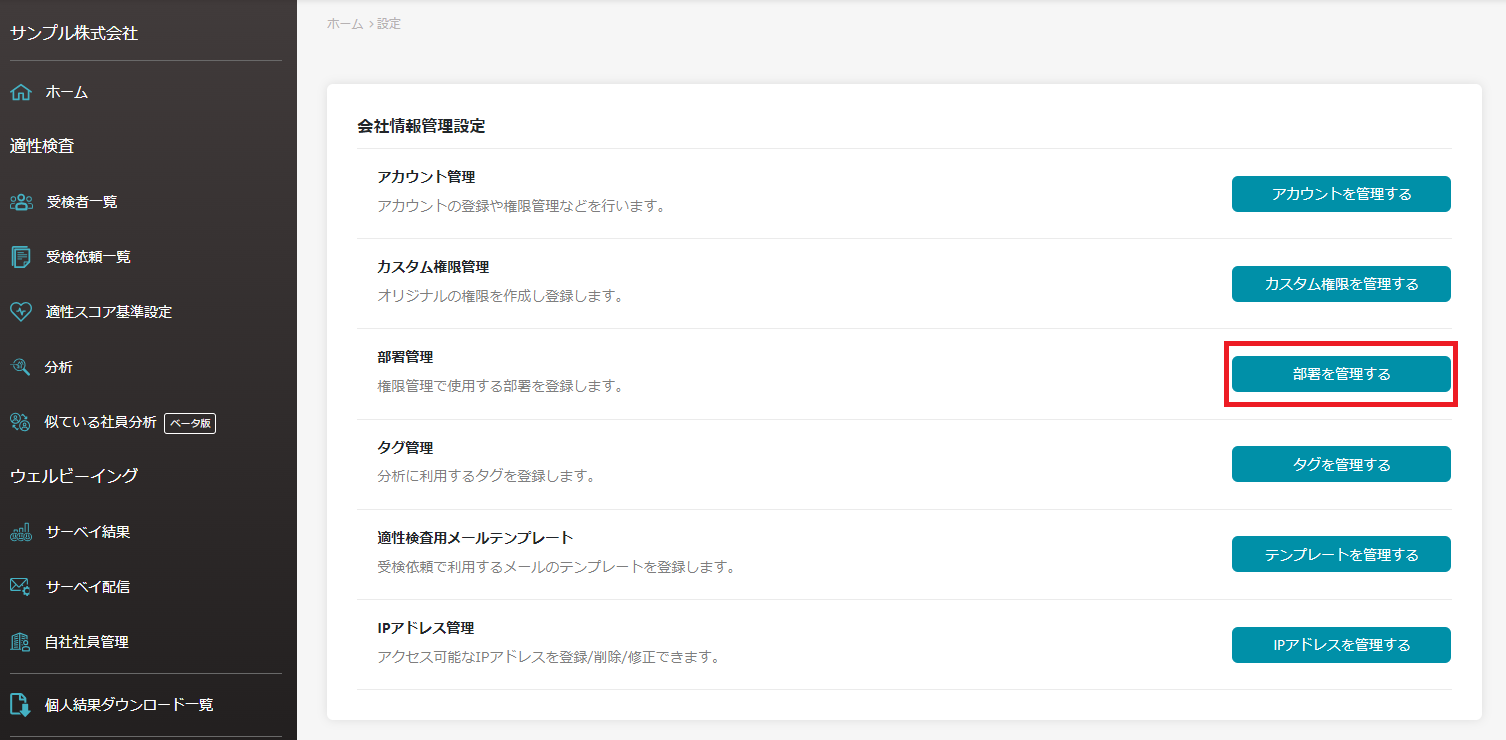Screen dimensions: 1506x740
Task: Click the ベータ版 badge label
Action: (190, 423)
